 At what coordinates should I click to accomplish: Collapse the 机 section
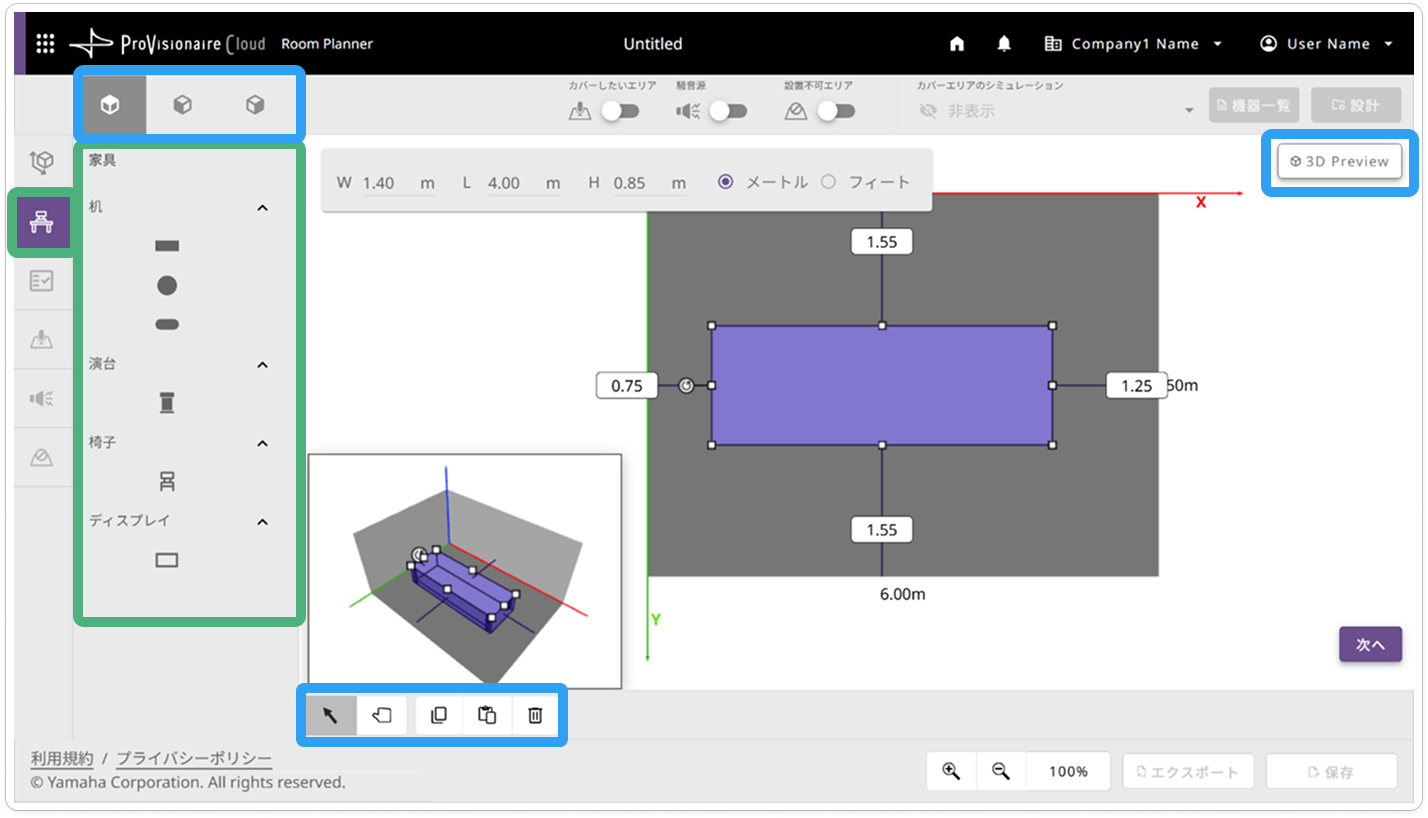(262, 207)
